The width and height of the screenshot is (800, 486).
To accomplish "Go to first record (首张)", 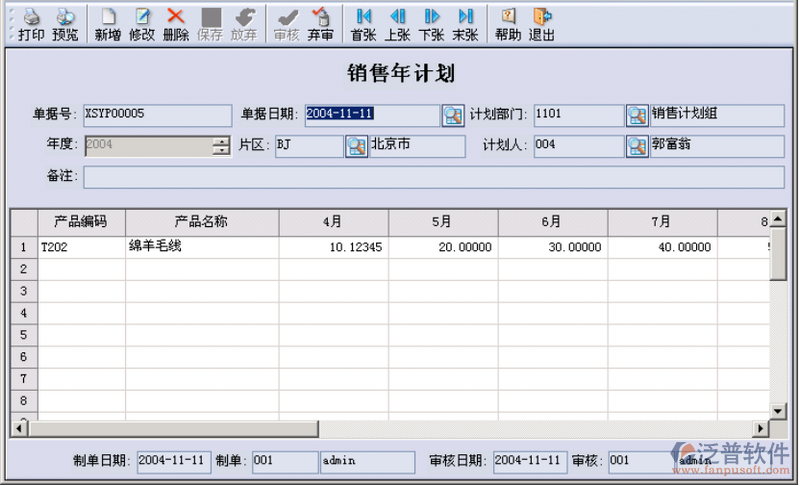I will 364,24.
